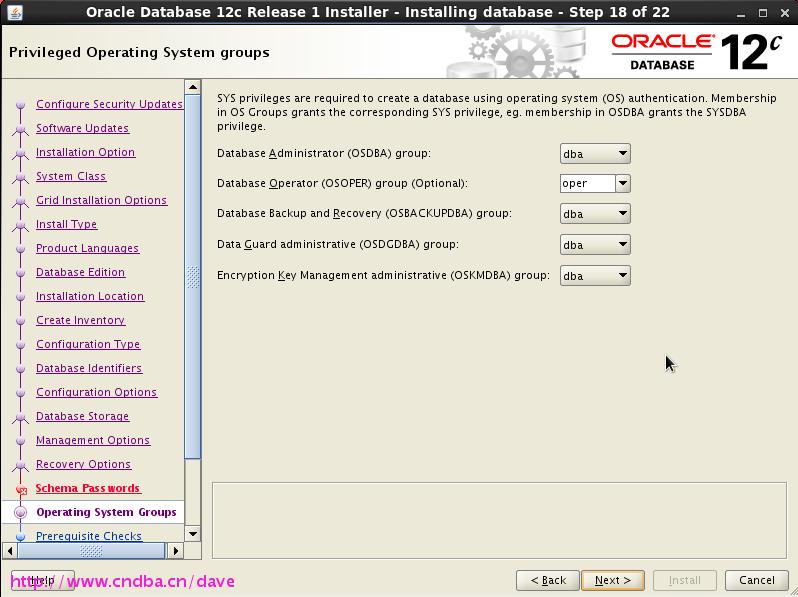This screenshot has height=597, width=798.
Task: Click the Encryption Key Management group label
Action: pos(383,275)
